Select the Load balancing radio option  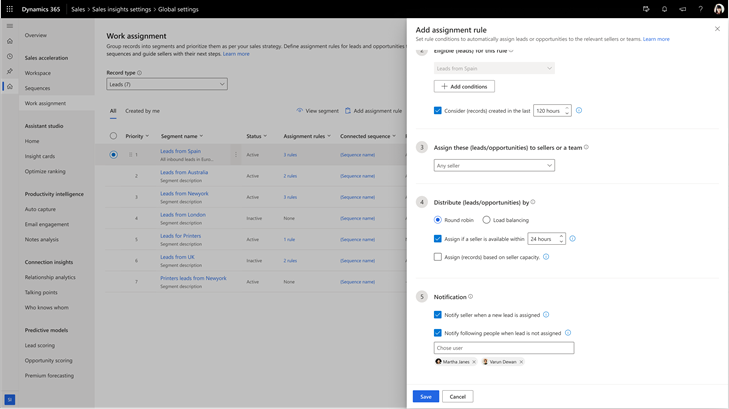pyautogui.click(x=486, y=220)
